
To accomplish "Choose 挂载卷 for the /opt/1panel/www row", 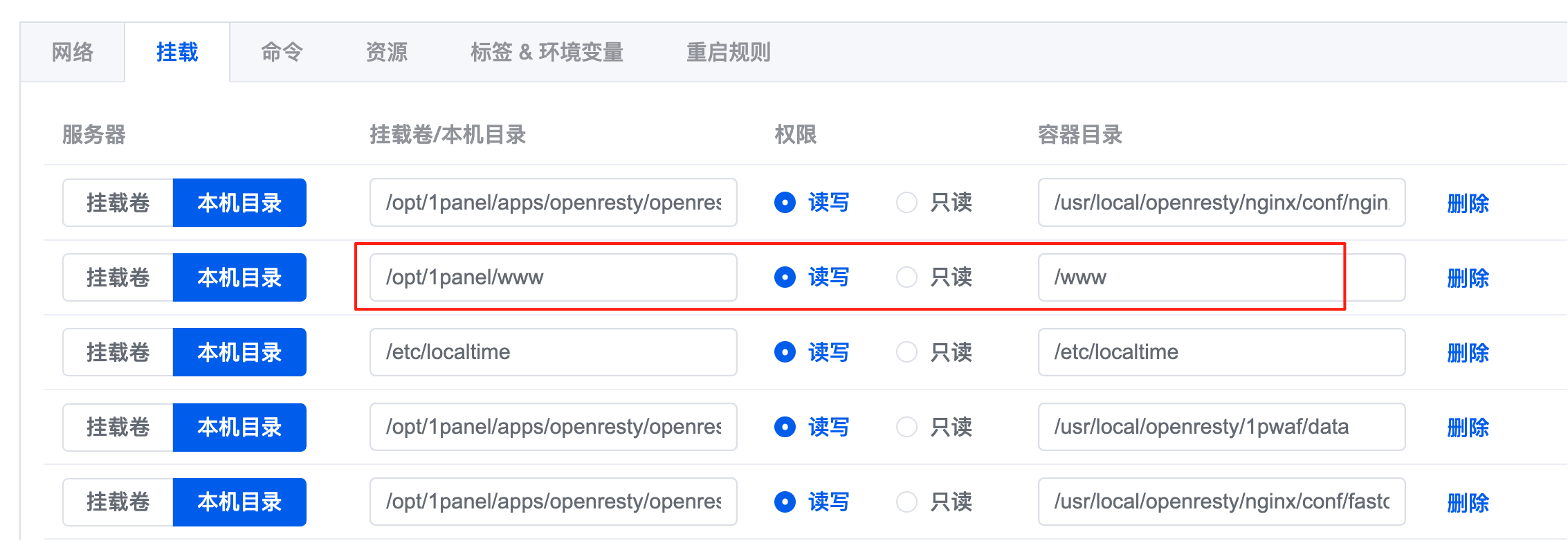I will (x=118, y=277).
